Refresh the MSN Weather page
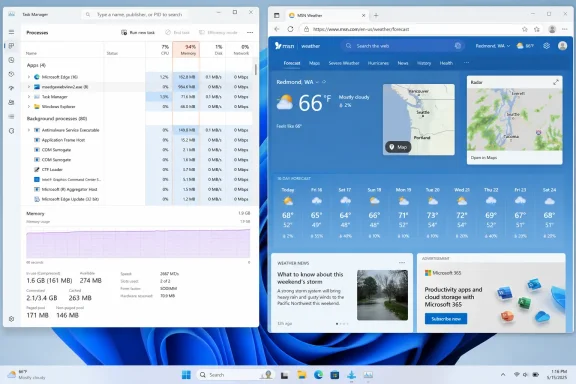Screen dimensions: 576x384 290,29
